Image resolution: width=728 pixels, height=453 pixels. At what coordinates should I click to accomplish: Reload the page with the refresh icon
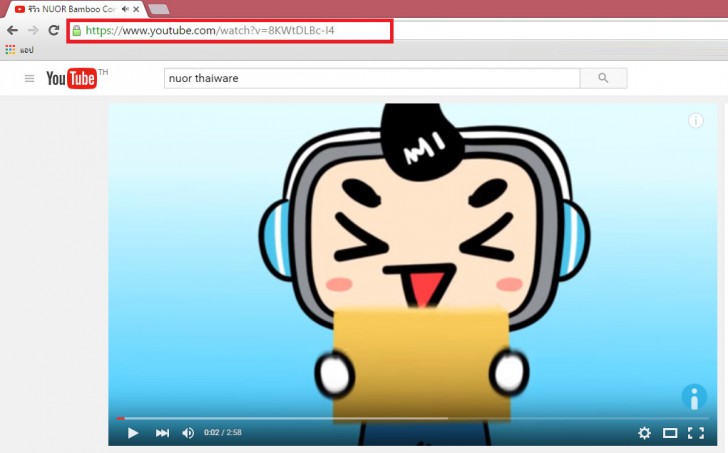coord(54,30)
